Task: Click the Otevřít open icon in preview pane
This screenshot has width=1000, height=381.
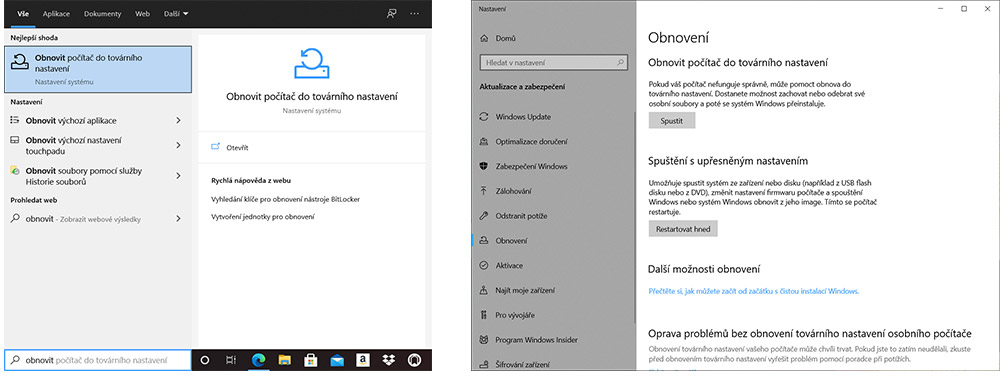Action: [x=215, y=147]
